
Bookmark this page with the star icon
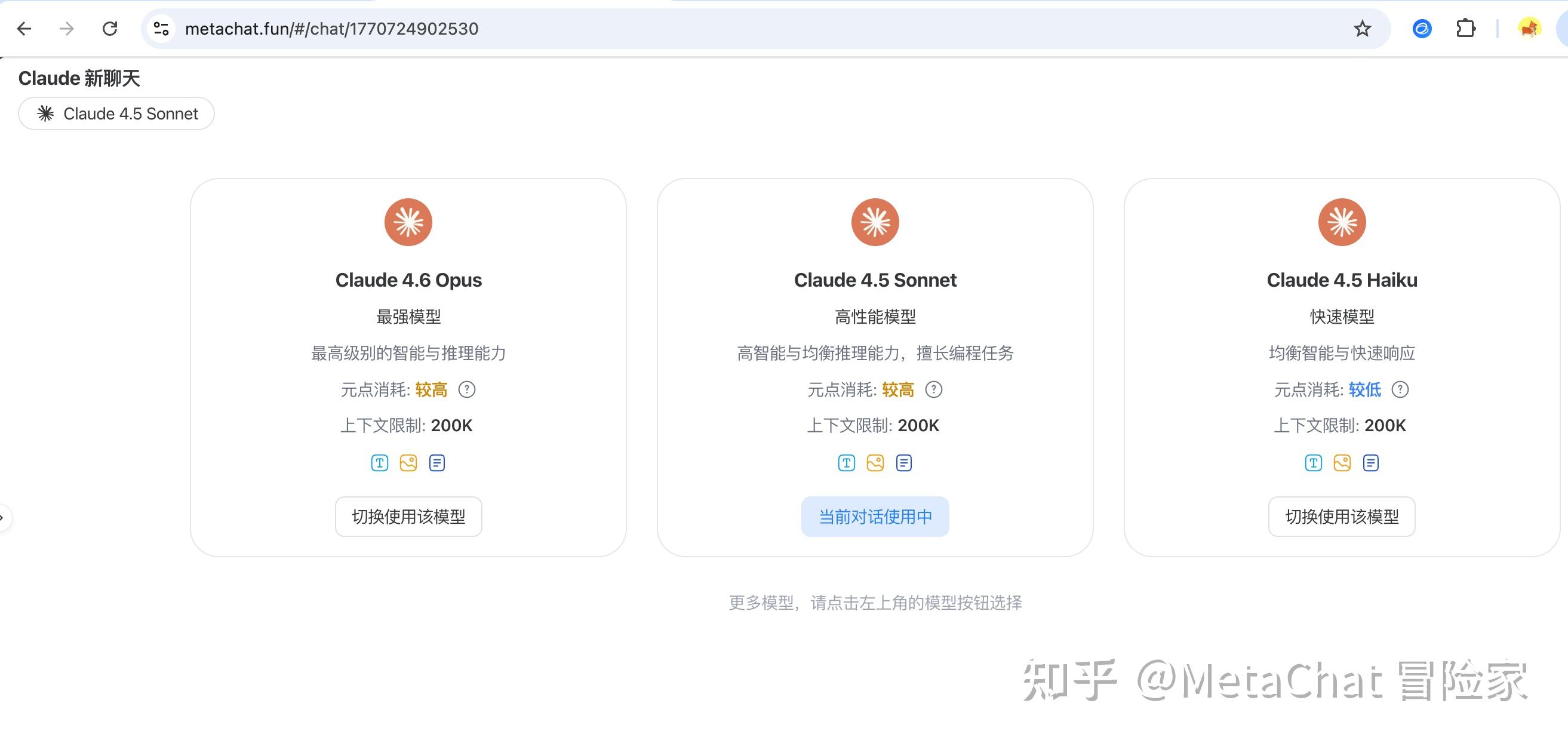(x=1362, y=29)
